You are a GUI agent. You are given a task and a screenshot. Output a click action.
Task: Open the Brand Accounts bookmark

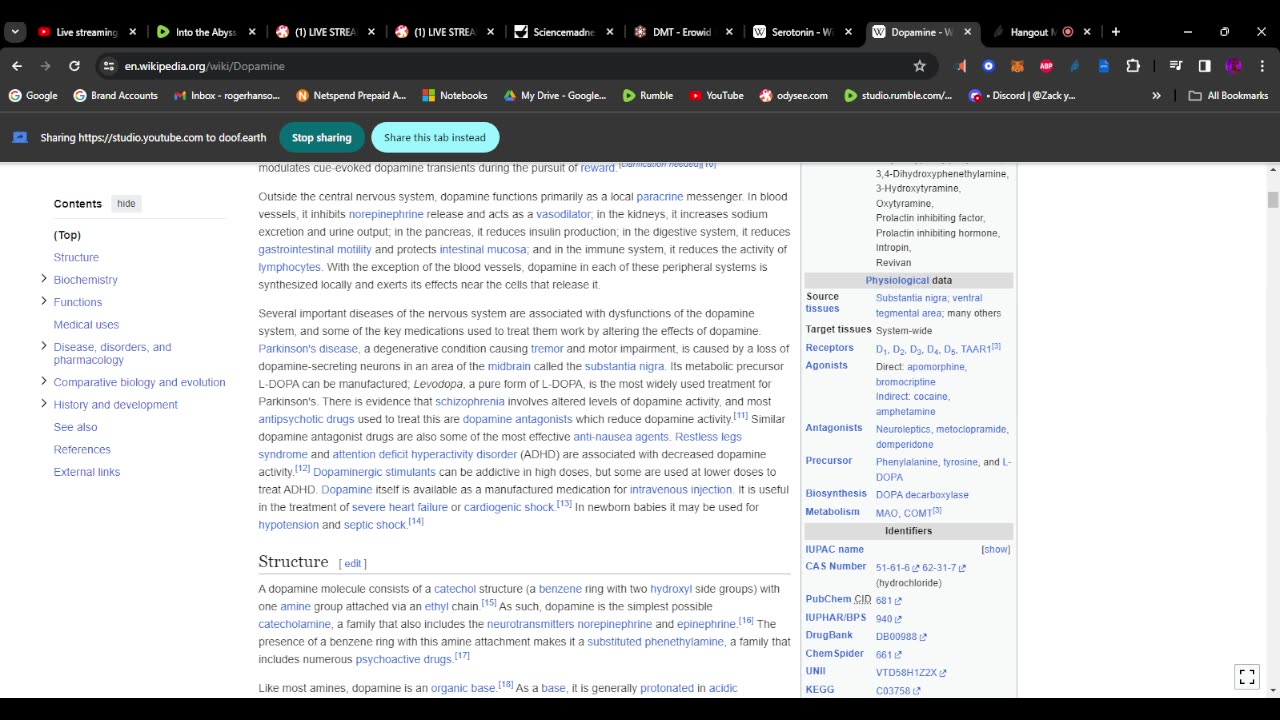pos(115,96)
